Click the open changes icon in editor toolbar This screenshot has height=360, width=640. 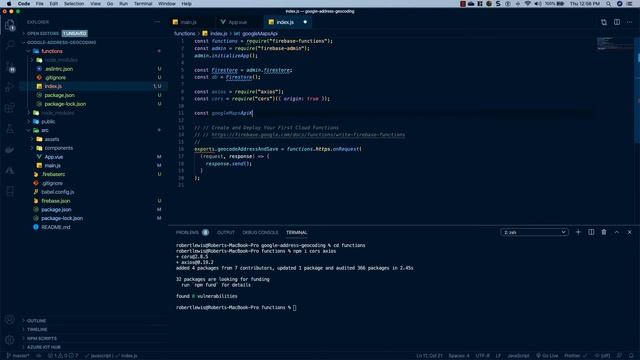[604, 22]
